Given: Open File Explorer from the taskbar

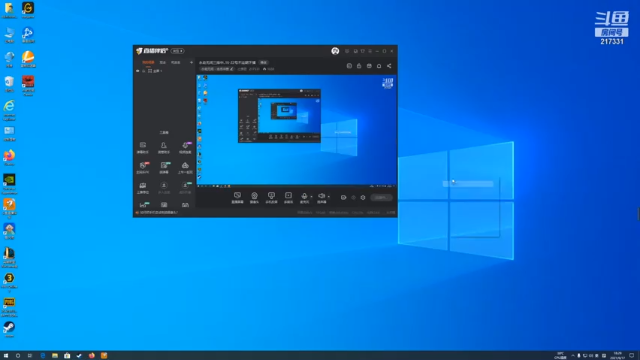Looking at the screenshot, I should click(x=55, y=356).
